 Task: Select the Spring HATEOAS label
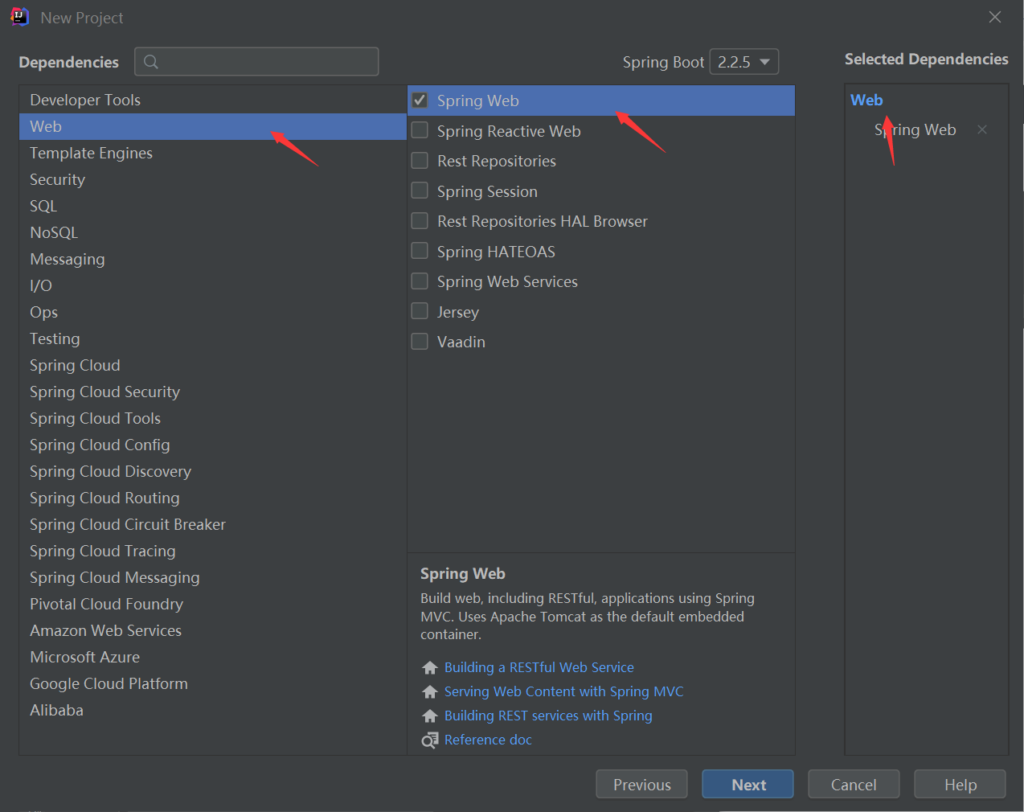pos(496,252)
